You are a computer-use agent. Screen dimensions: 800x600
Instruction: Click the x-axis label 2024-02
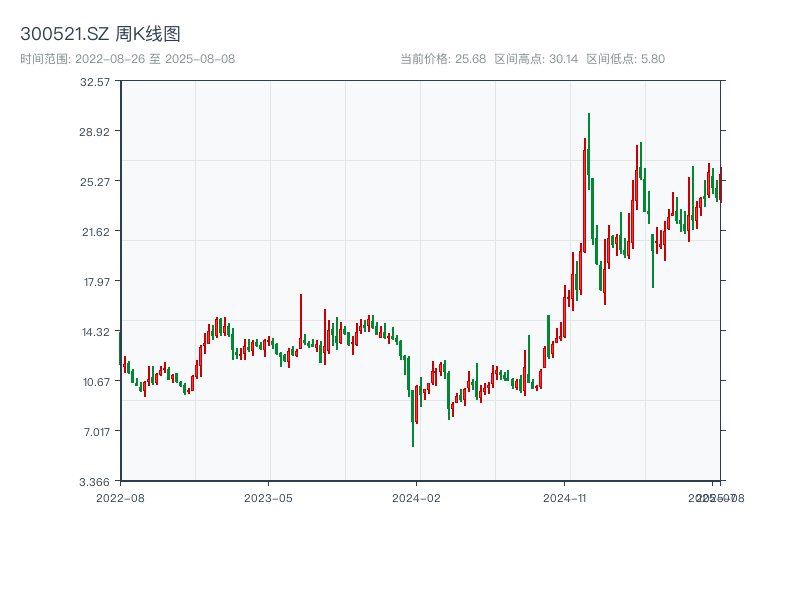(x=416, y=498)
